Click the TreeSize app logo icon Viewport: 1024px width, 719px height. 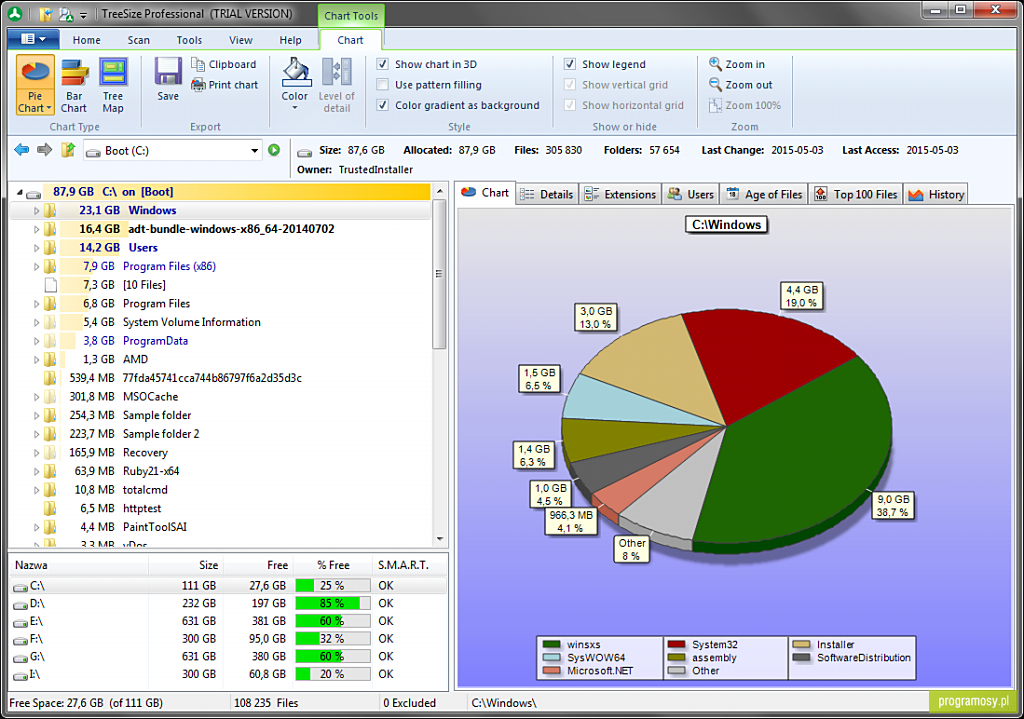point(15,13)
